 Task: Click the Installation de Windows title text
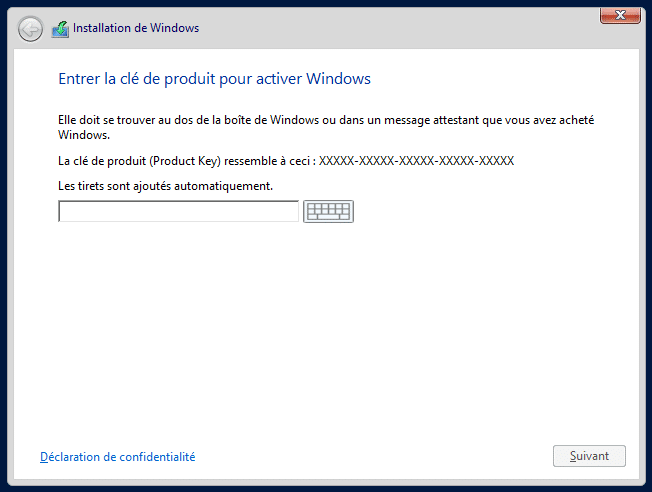(136, 28)
